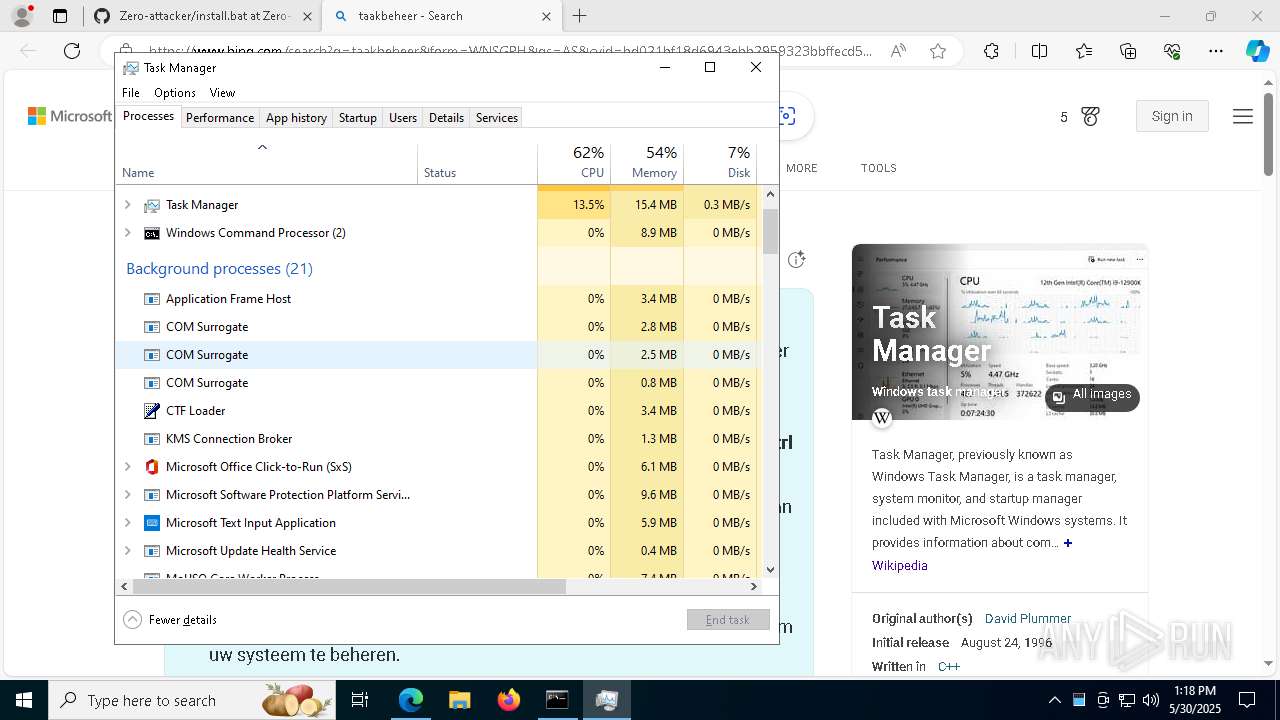Screen dimensions: 1280x720
Task: Open the David Plummer link
Action: click(1028, 619)
